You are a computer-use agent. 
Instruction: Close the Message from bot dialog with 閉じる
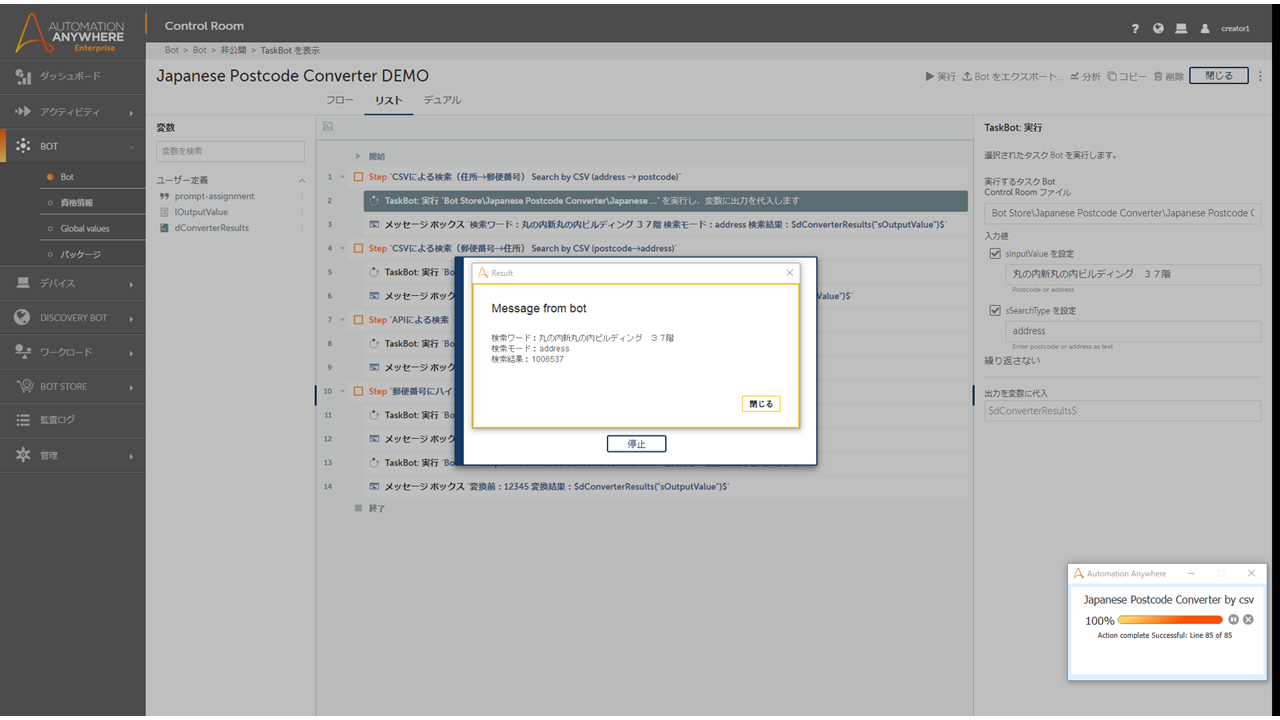pos(760,404)
